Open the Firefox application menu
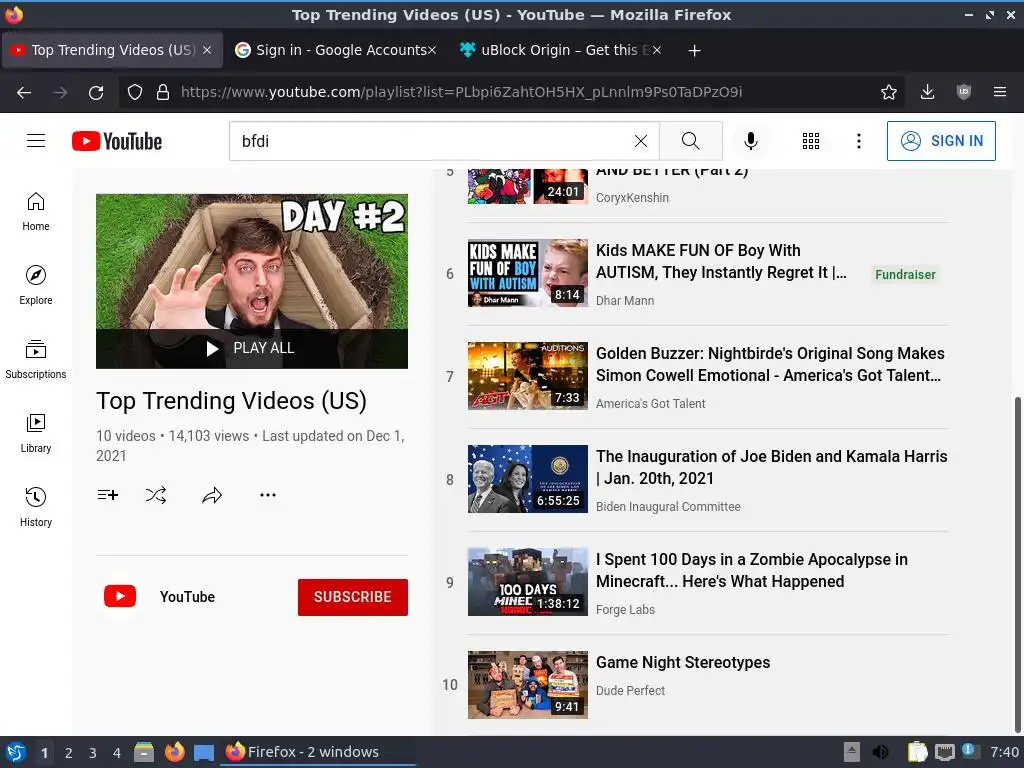 tap(1000, 92)
